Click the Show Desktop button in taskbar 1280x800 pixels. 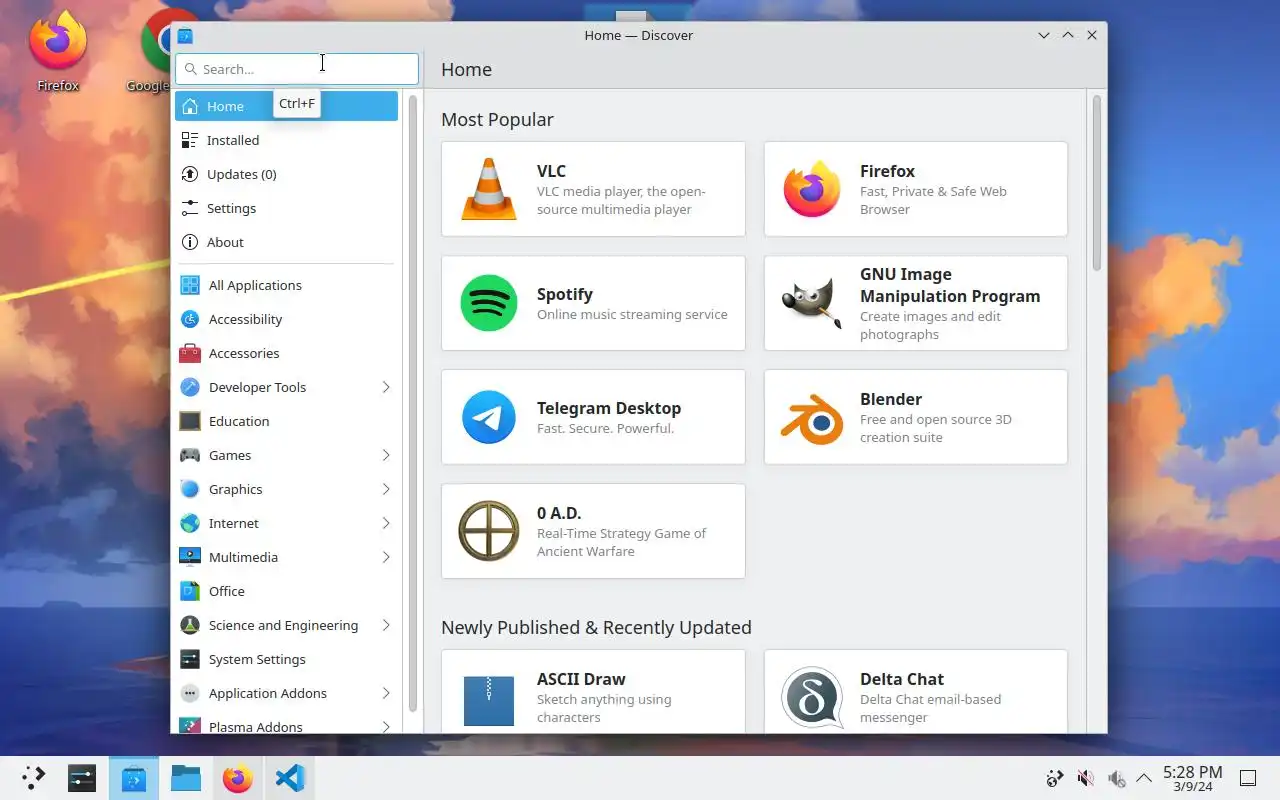[x=1248, y=778]
